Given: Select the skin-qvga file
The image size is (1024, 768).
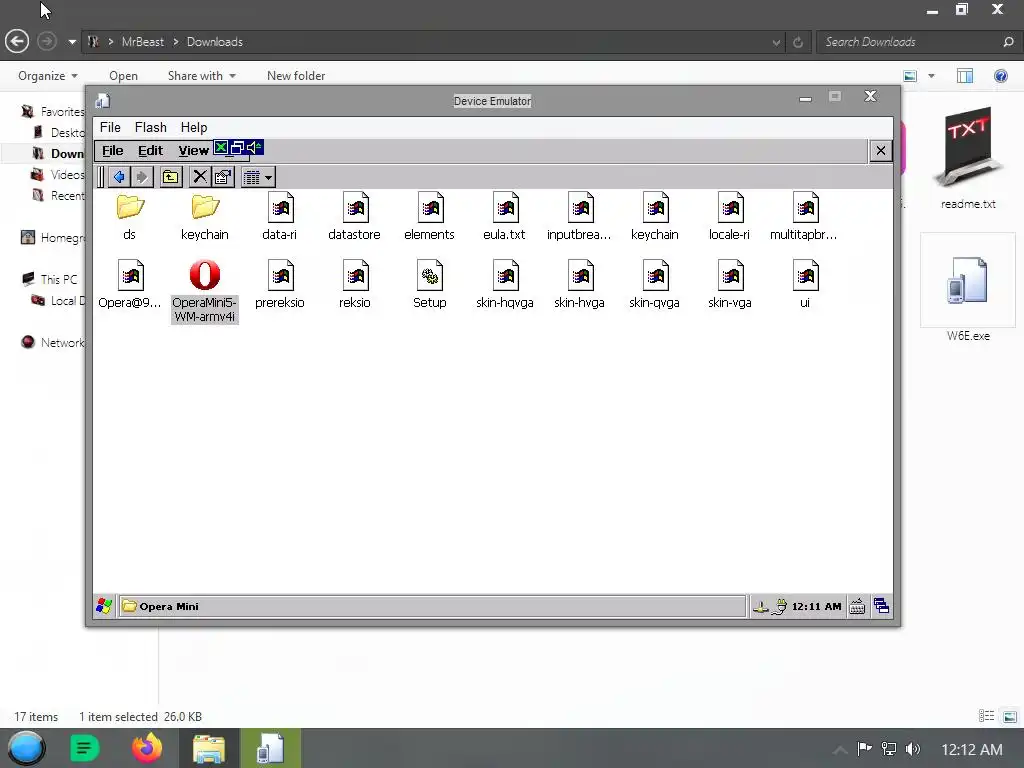Looking at the screenshot, I should pyautogui.click(x=654, y=285).
